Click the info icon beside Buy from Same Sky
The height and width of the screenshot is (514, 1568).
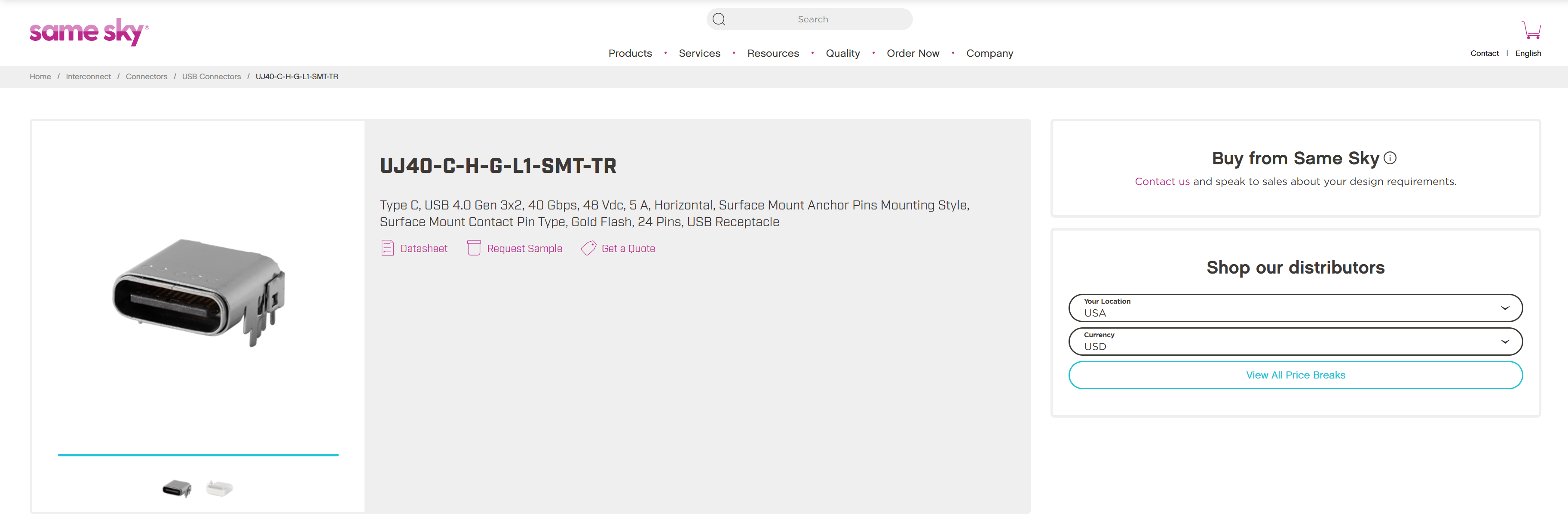[1390, 158]
